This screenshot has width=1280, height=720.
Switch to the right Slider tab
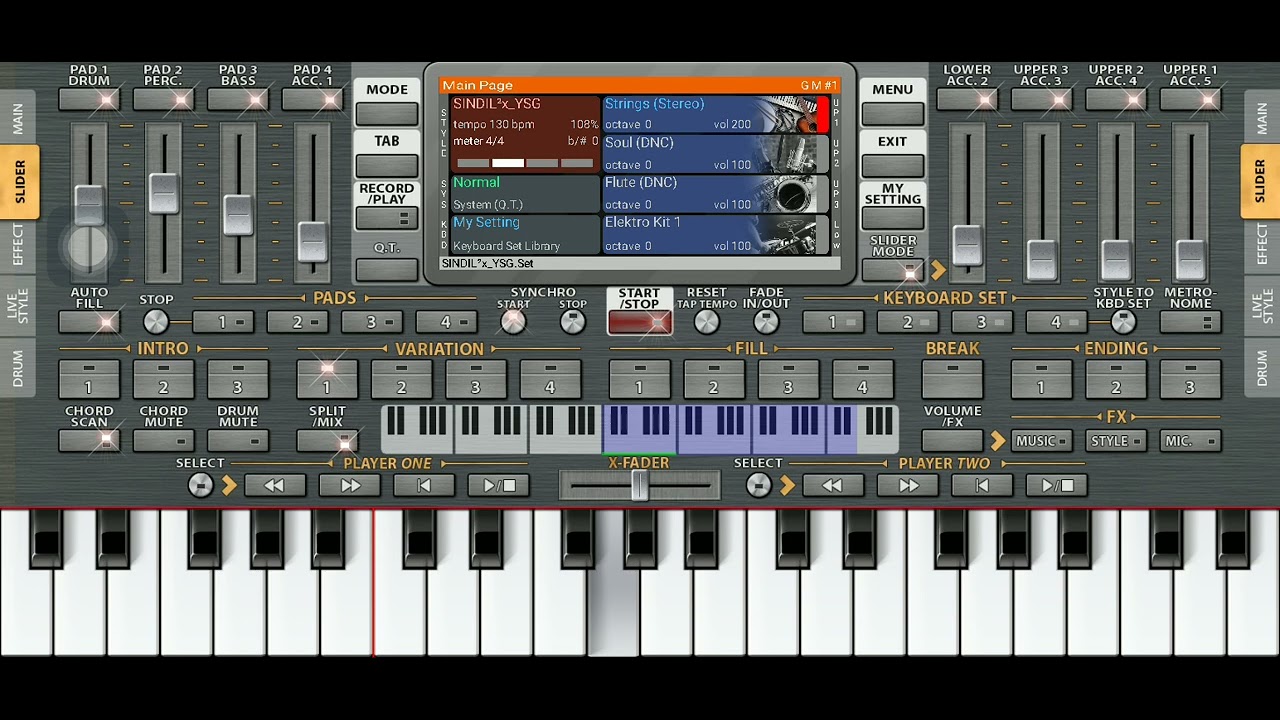(x=1261, y=181)
